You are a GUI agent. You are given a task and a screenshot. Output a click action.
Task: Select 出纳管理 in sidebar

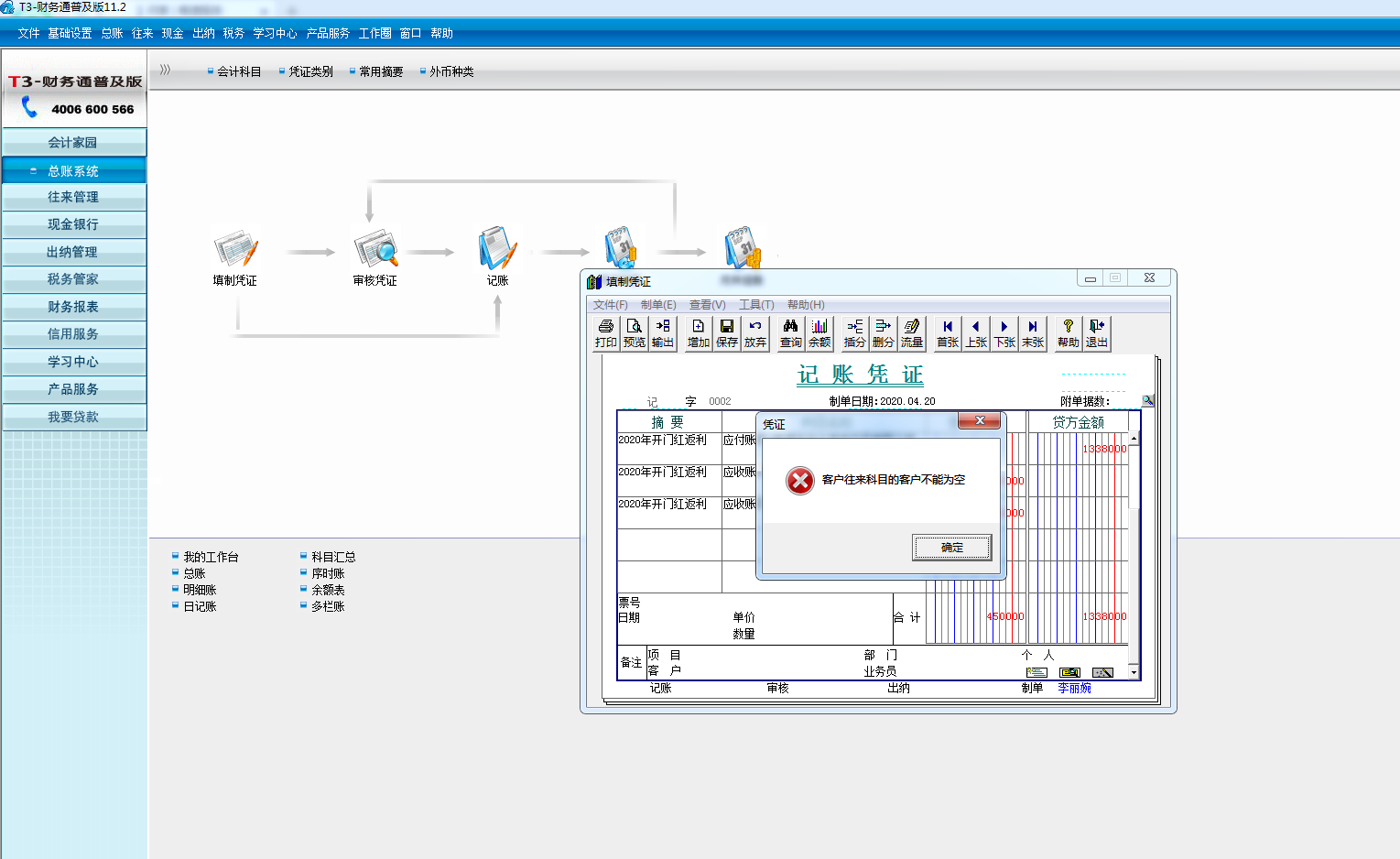(x=73, y=252)
